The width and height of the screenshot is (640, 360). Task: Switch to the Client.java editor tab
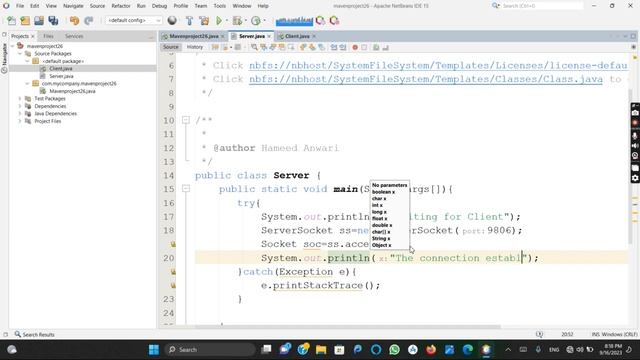point(297,36)
